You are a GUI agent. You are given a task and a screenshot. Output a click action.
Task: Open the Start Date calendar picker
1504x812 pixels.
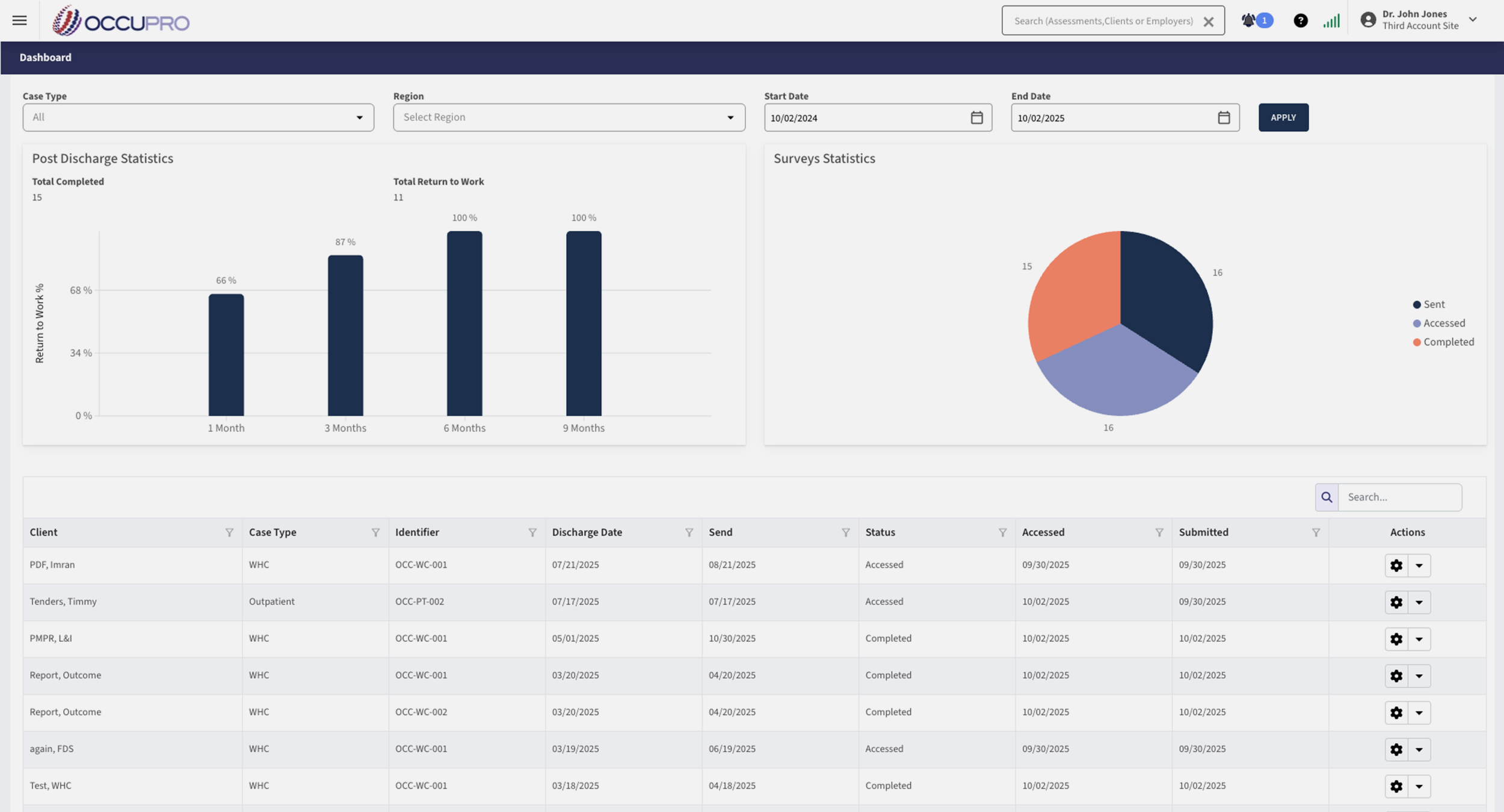point(976,117)
